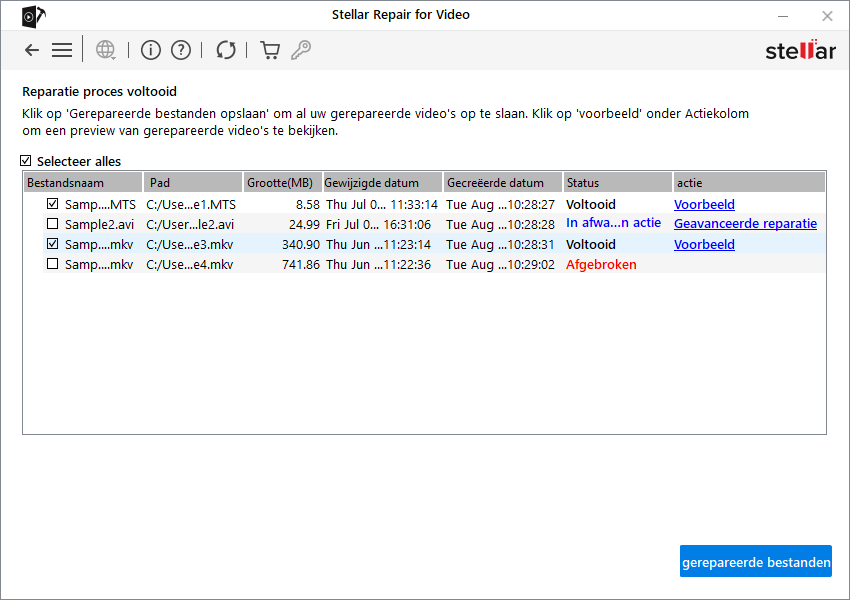Viewport: 850px width, 600px height.
Task: Sort by the Status column header
Action: pos(617,183)
